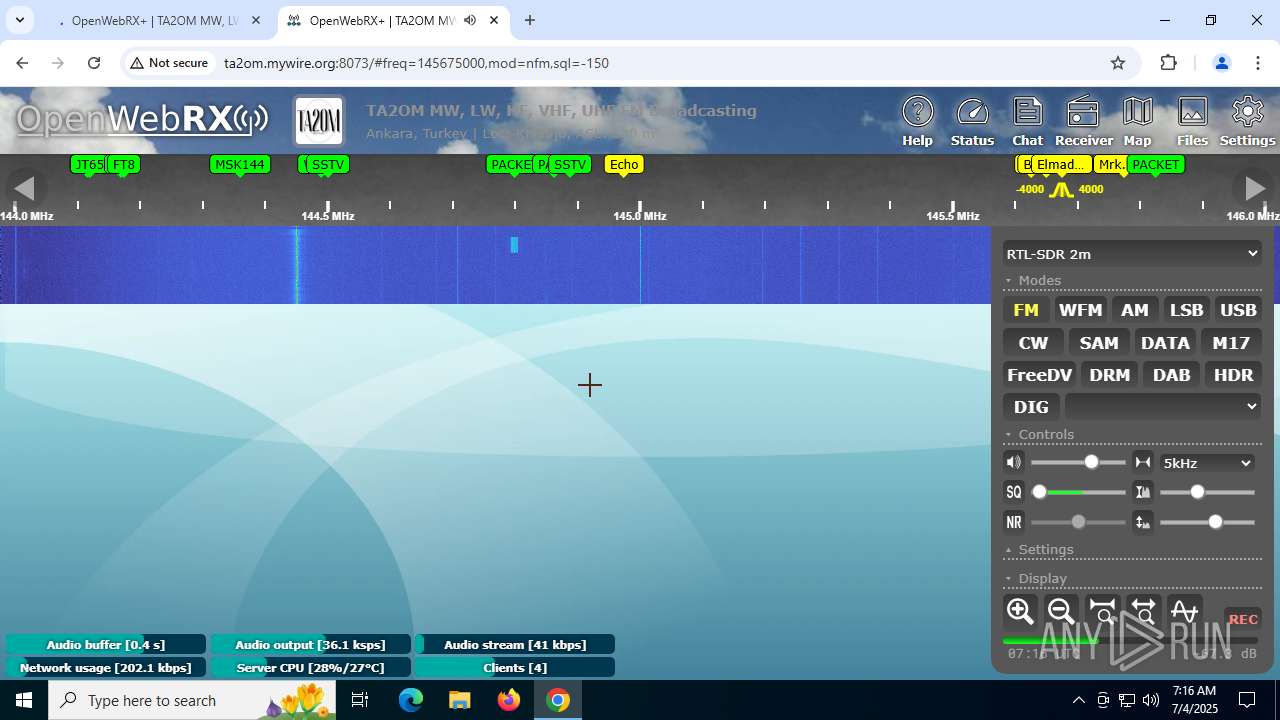Adjust the volume slider
The height and width of the screenshot is (720, 1280).
pos(1078,462)
